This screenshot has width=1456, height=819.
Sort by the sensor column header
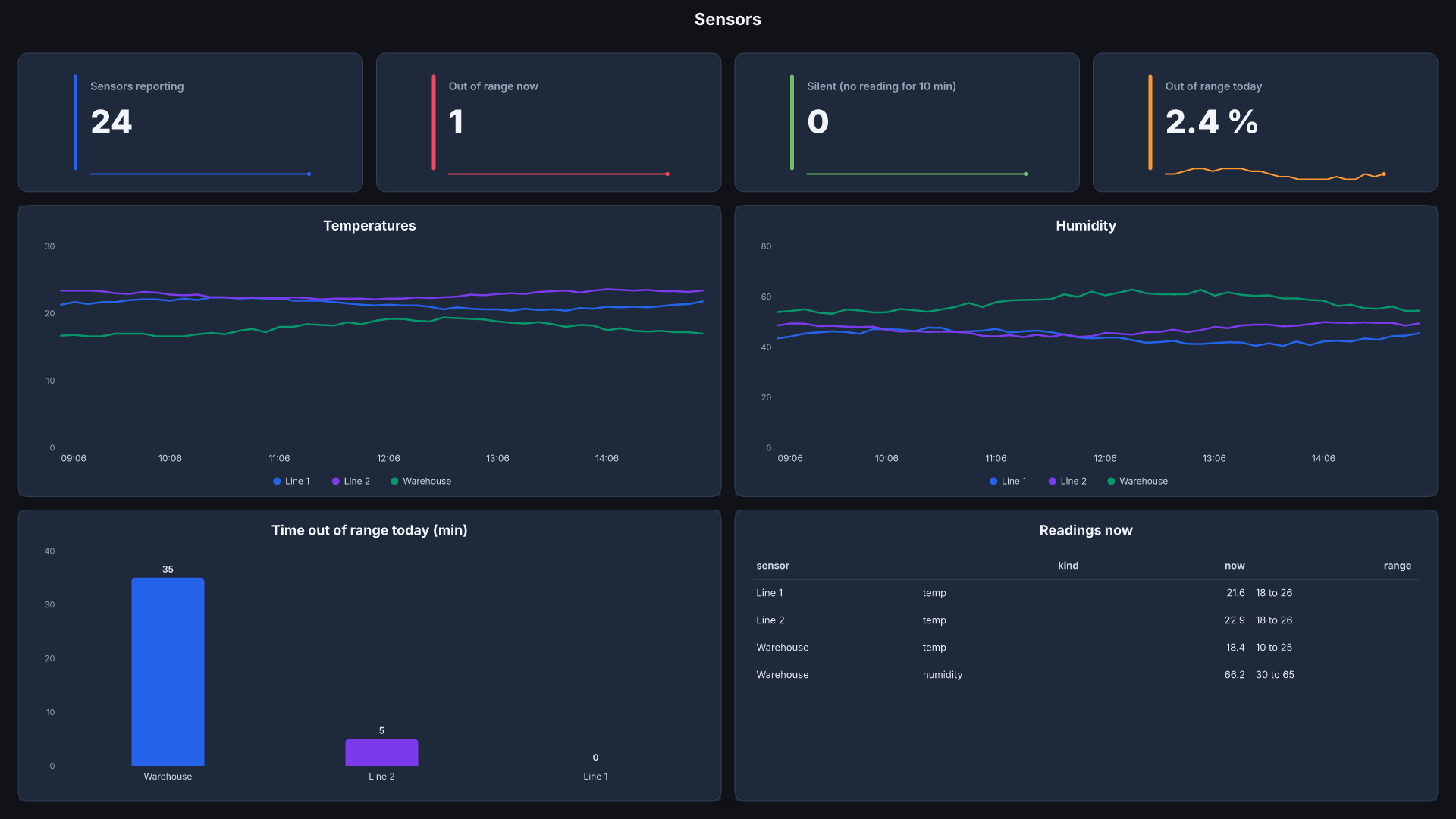[773, 566]
